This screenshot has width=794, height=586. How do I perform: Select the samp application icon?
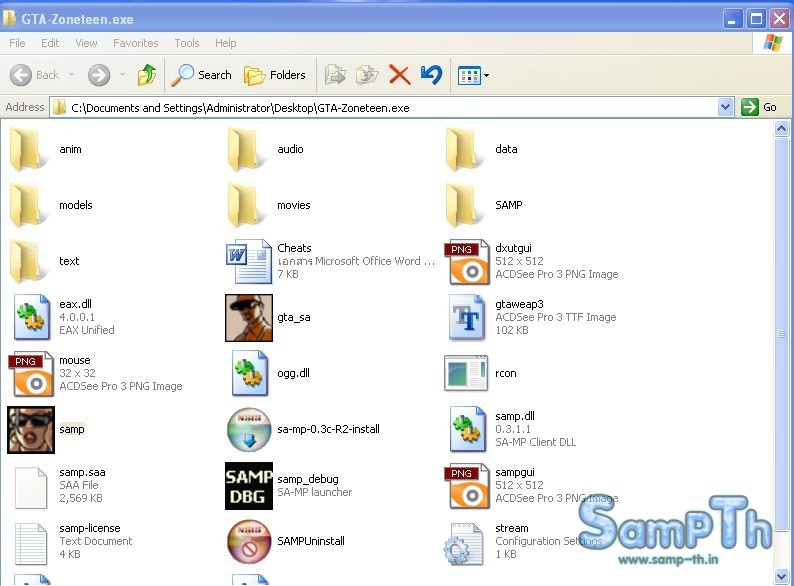[31, 429]
